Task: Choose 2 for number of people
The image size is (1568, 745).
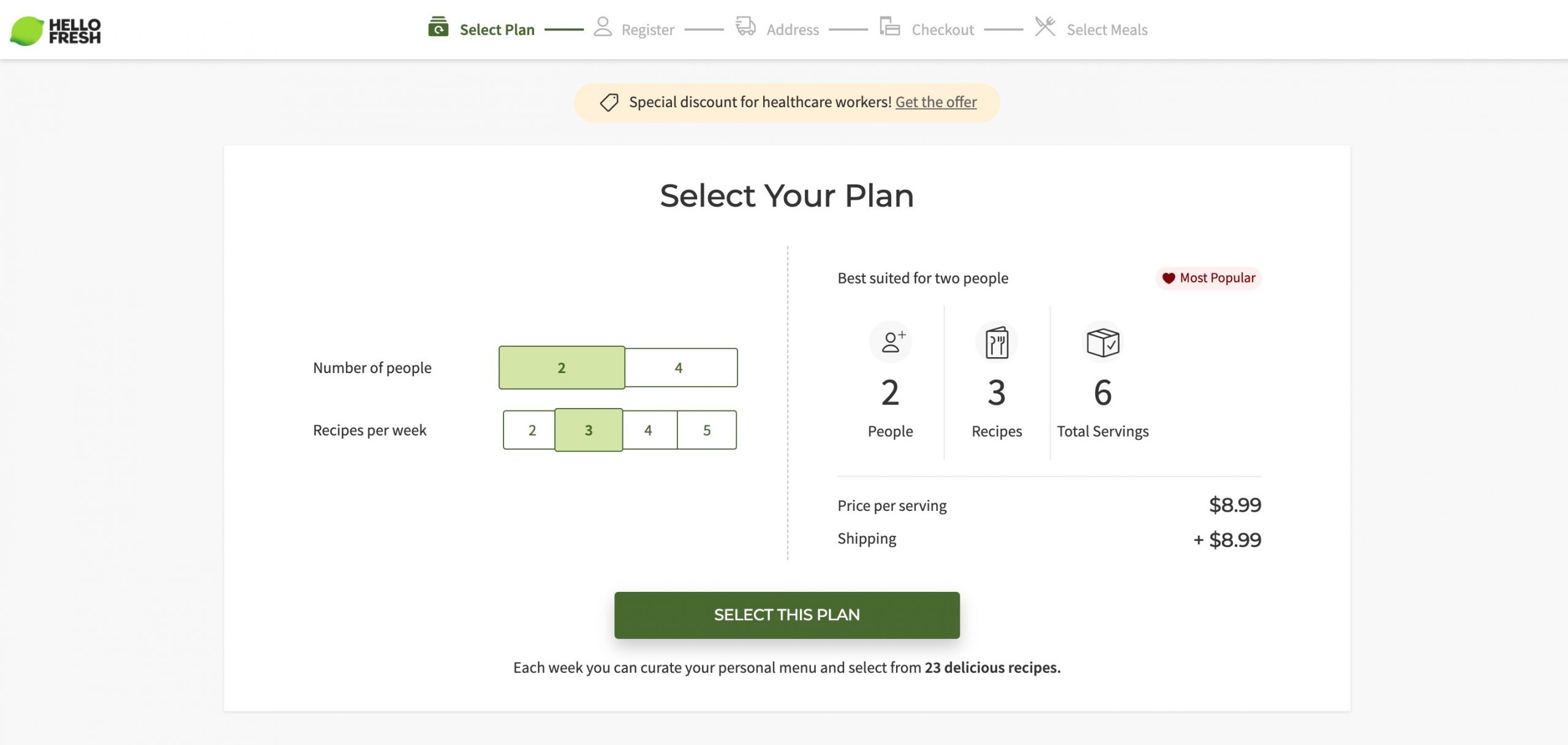Action: (x=562, y=368)
